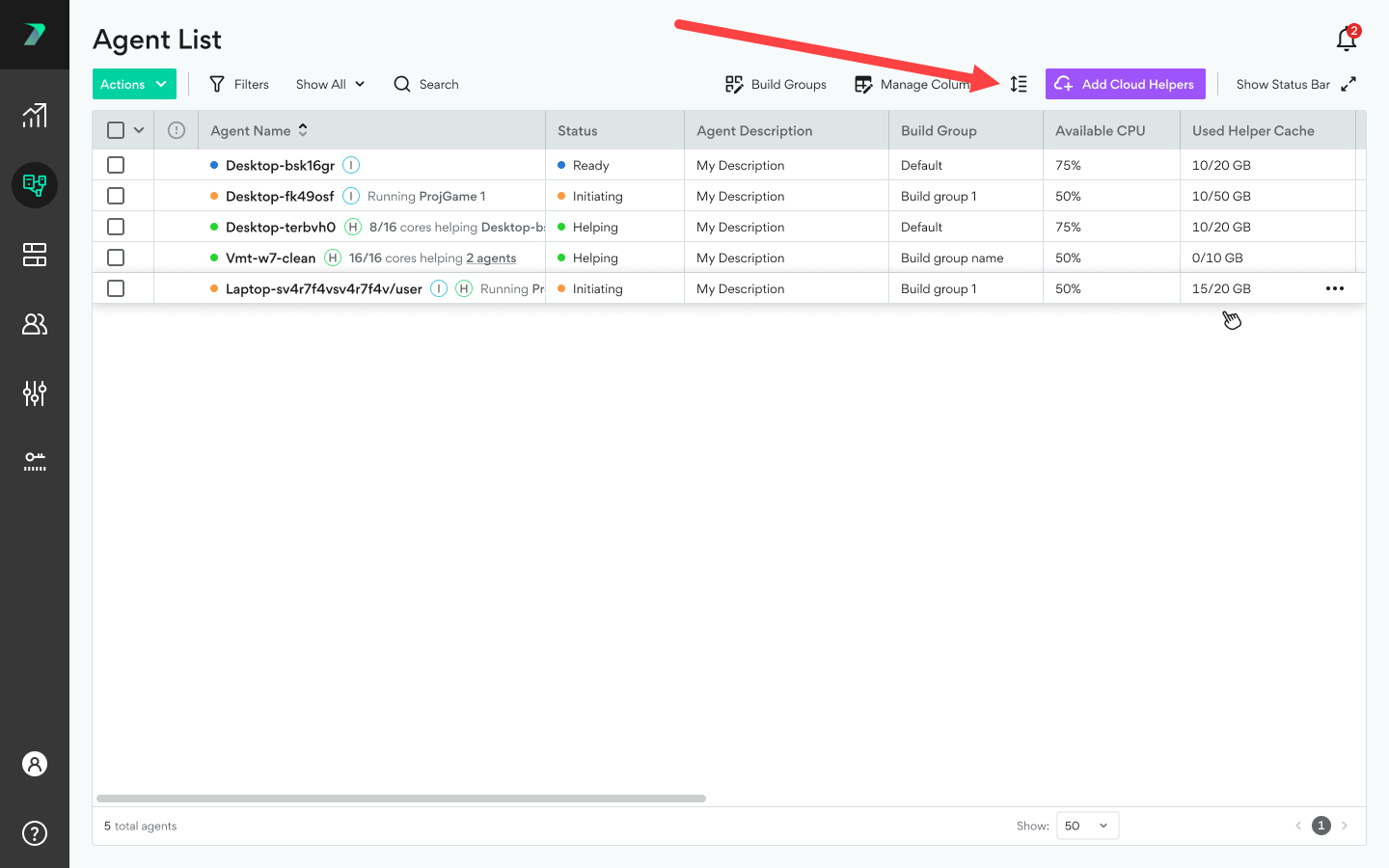Open the Actions dropdown
The height and width of the screenshot is (868, 1389).
[x=134, y=84]
